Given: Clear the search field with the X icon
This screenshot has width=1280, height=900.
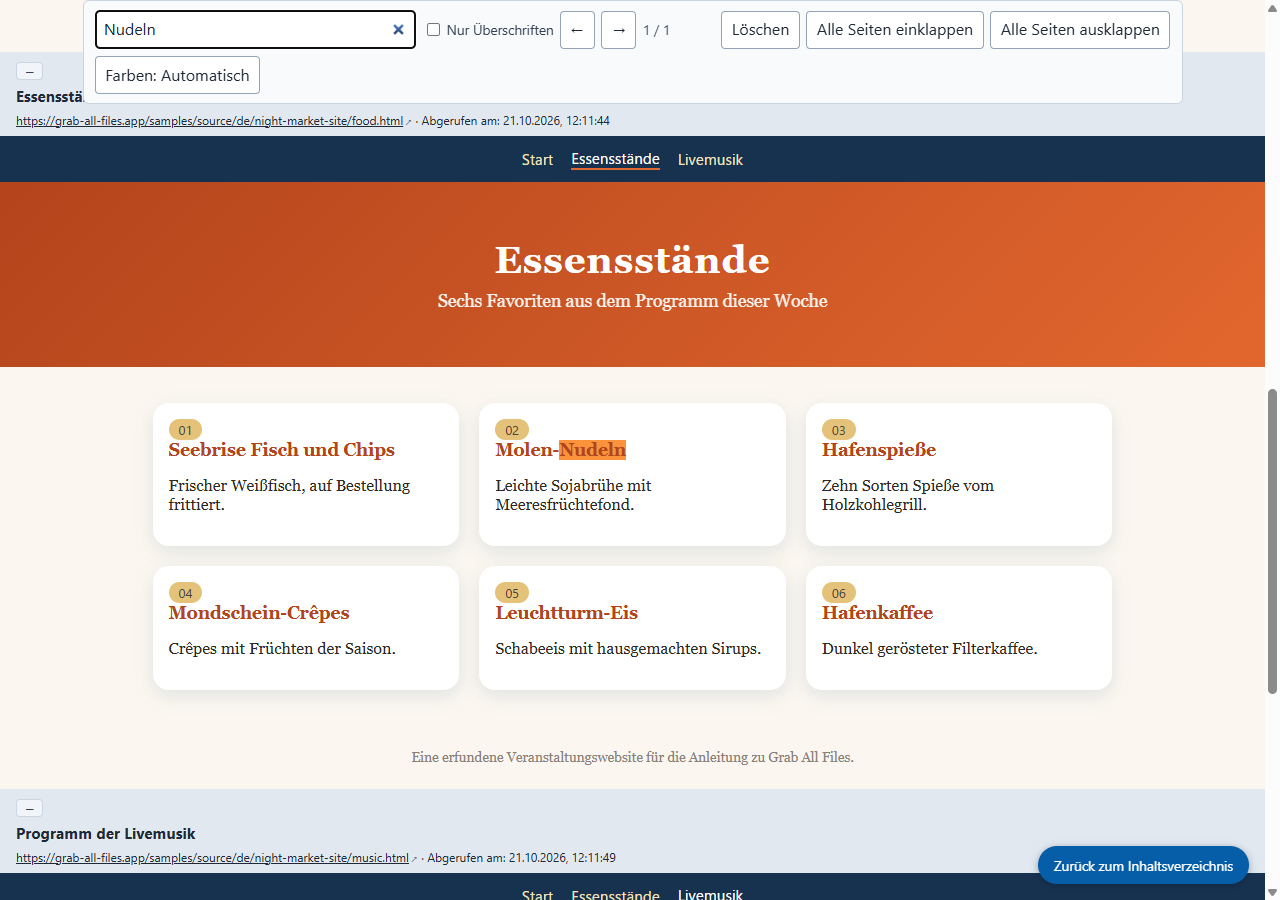Looking at the screenshot, I should [398, 30].
